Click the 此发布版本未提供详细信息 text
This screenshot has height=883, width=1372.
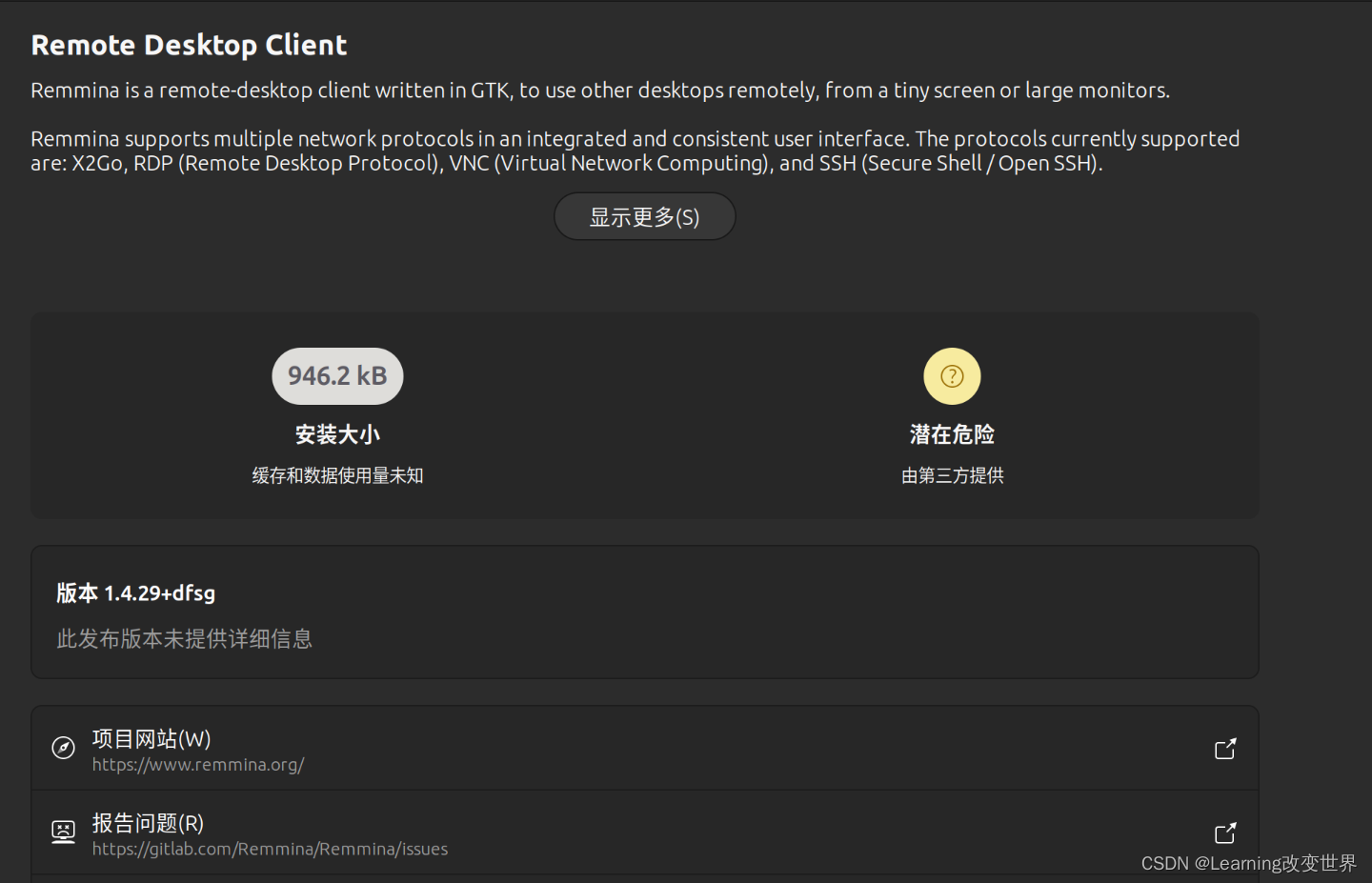click(x=184, y=638)
